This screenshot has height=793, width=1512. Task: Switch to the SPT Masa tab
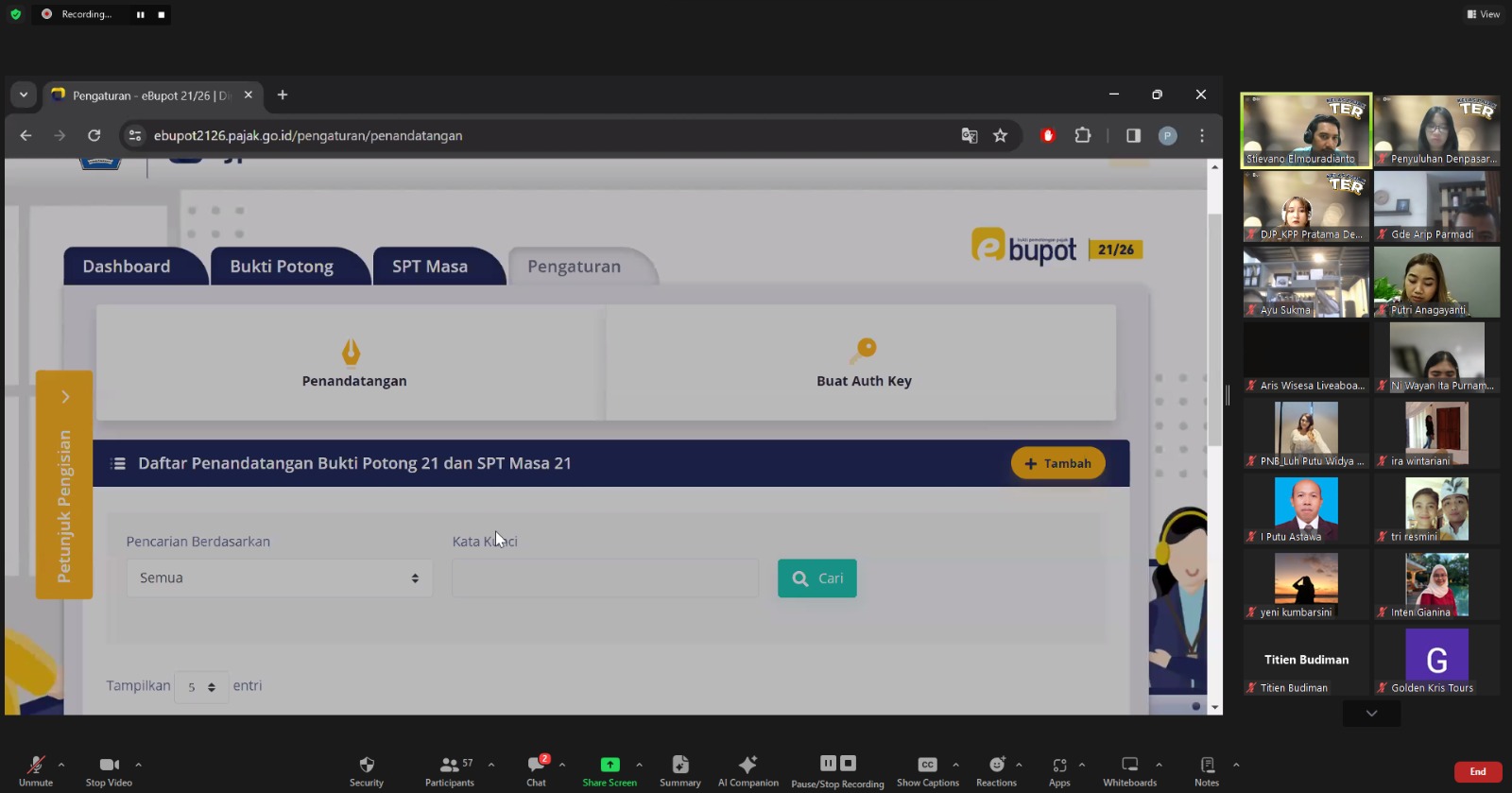430,267
